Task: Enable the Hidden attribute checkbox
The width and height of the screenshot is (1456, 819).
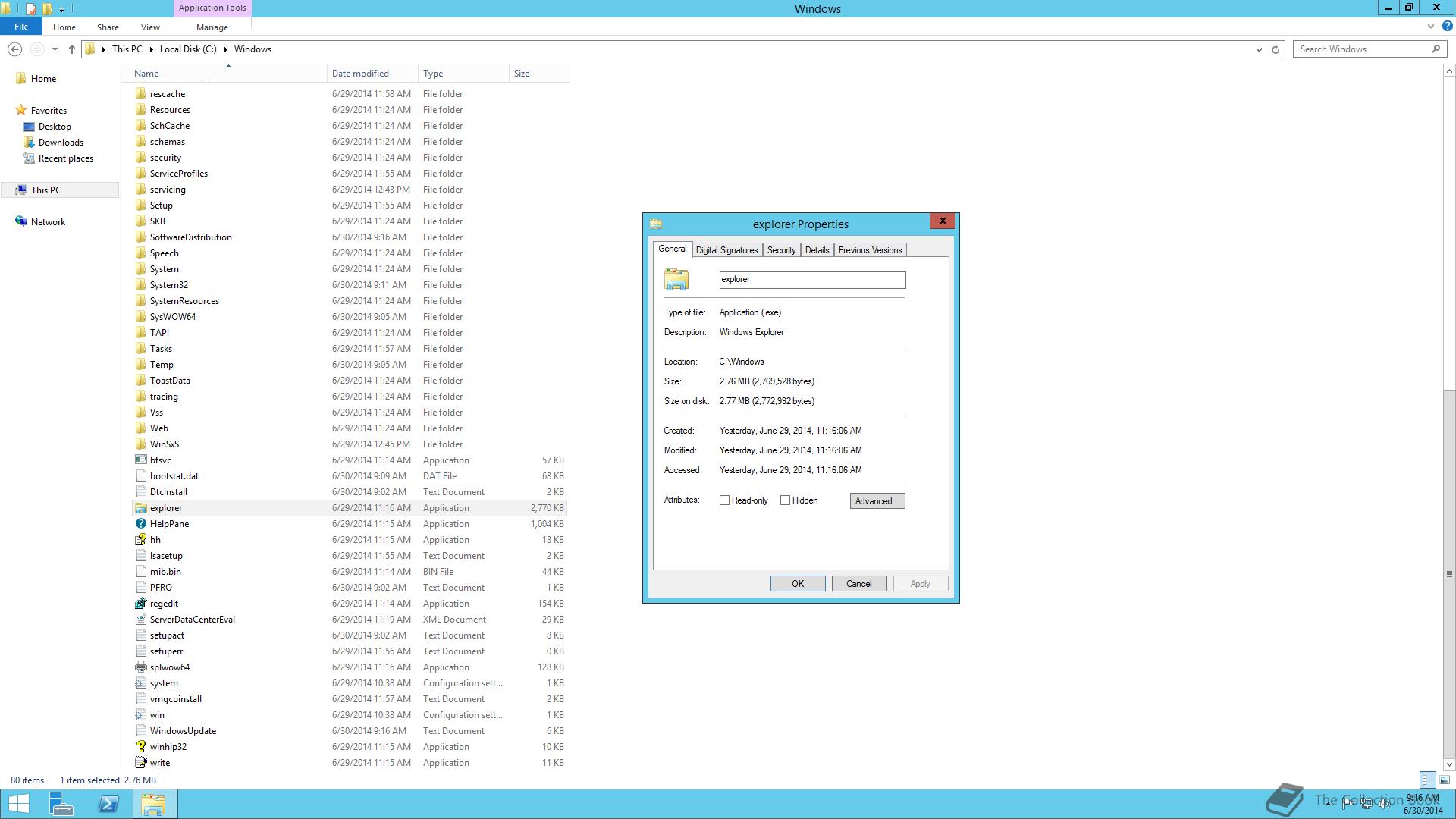Action: pyautogui.click(x=785, y=500)
